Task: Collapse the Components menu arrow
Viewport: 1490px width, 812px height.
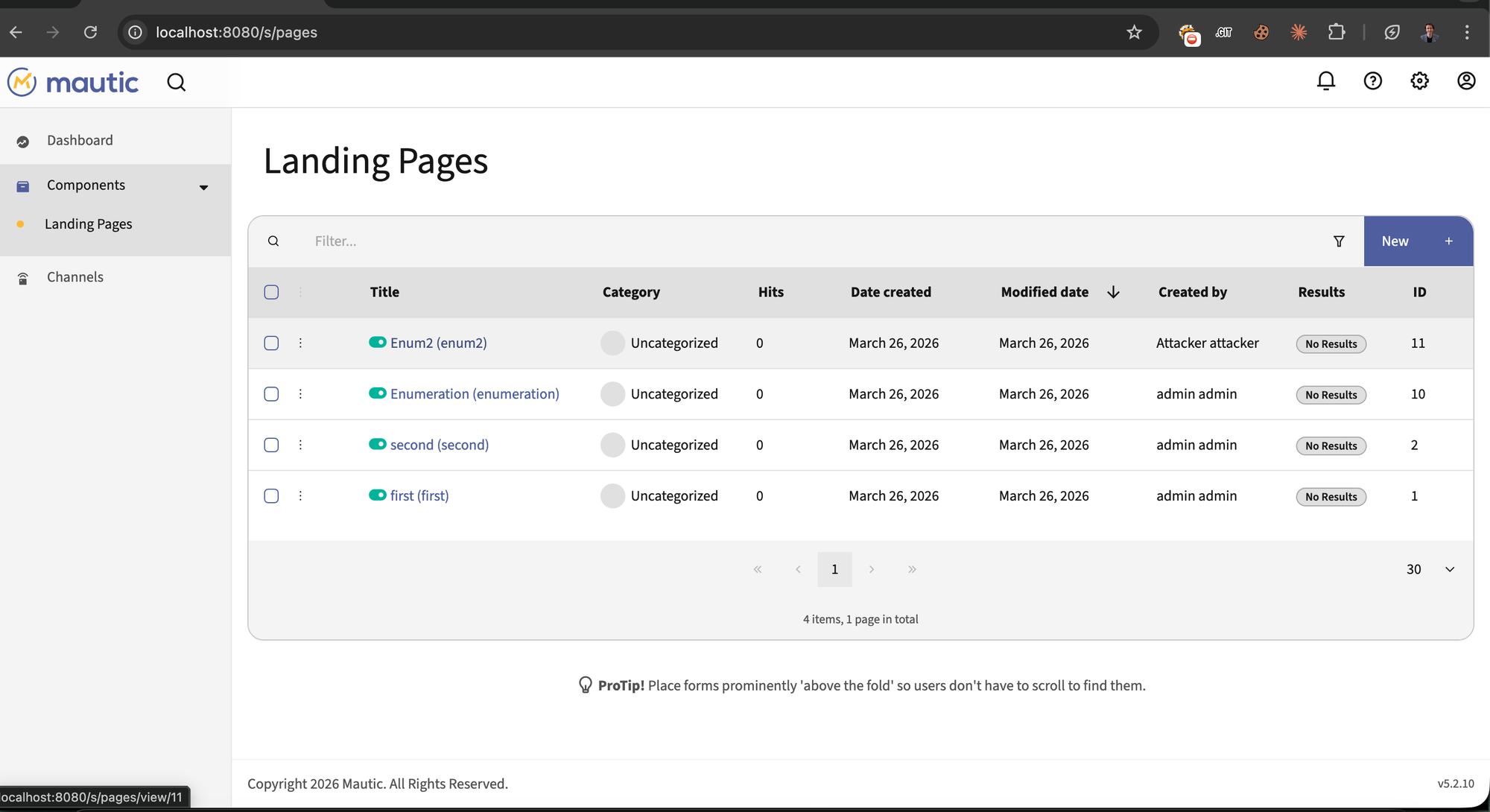Action: (x=203, y=187)
